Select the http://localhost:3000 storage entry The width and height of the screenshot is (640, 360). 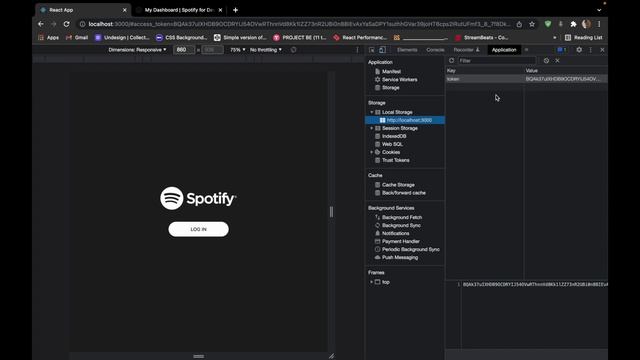[x=405, y=120]
